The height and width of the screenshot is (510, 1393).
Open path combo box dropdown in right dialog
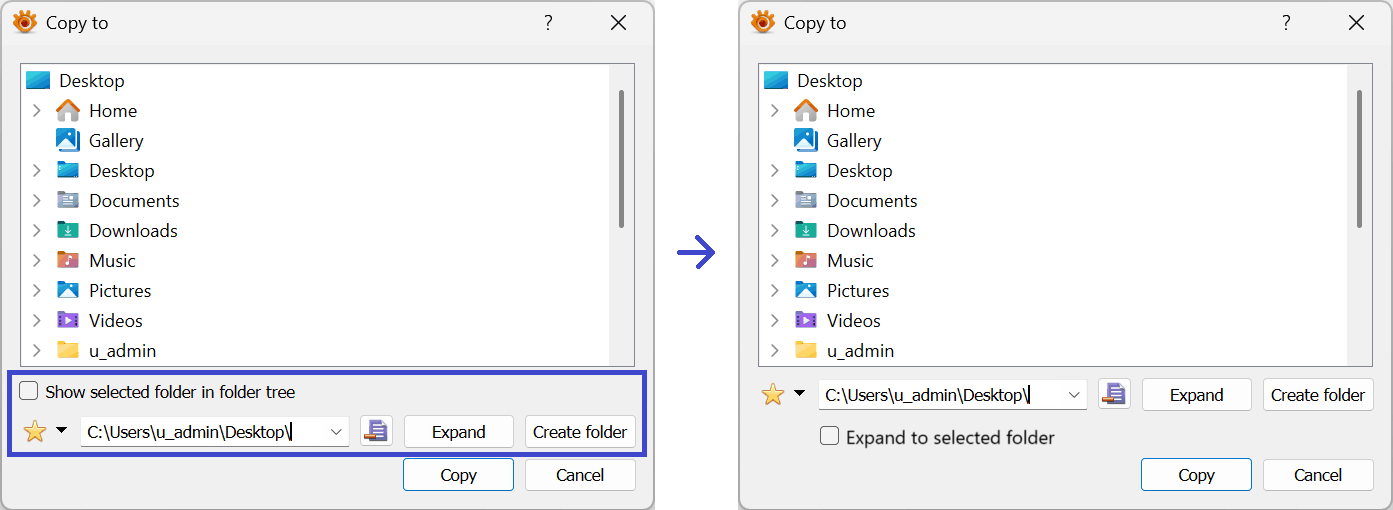click(x=1075, y=395)
